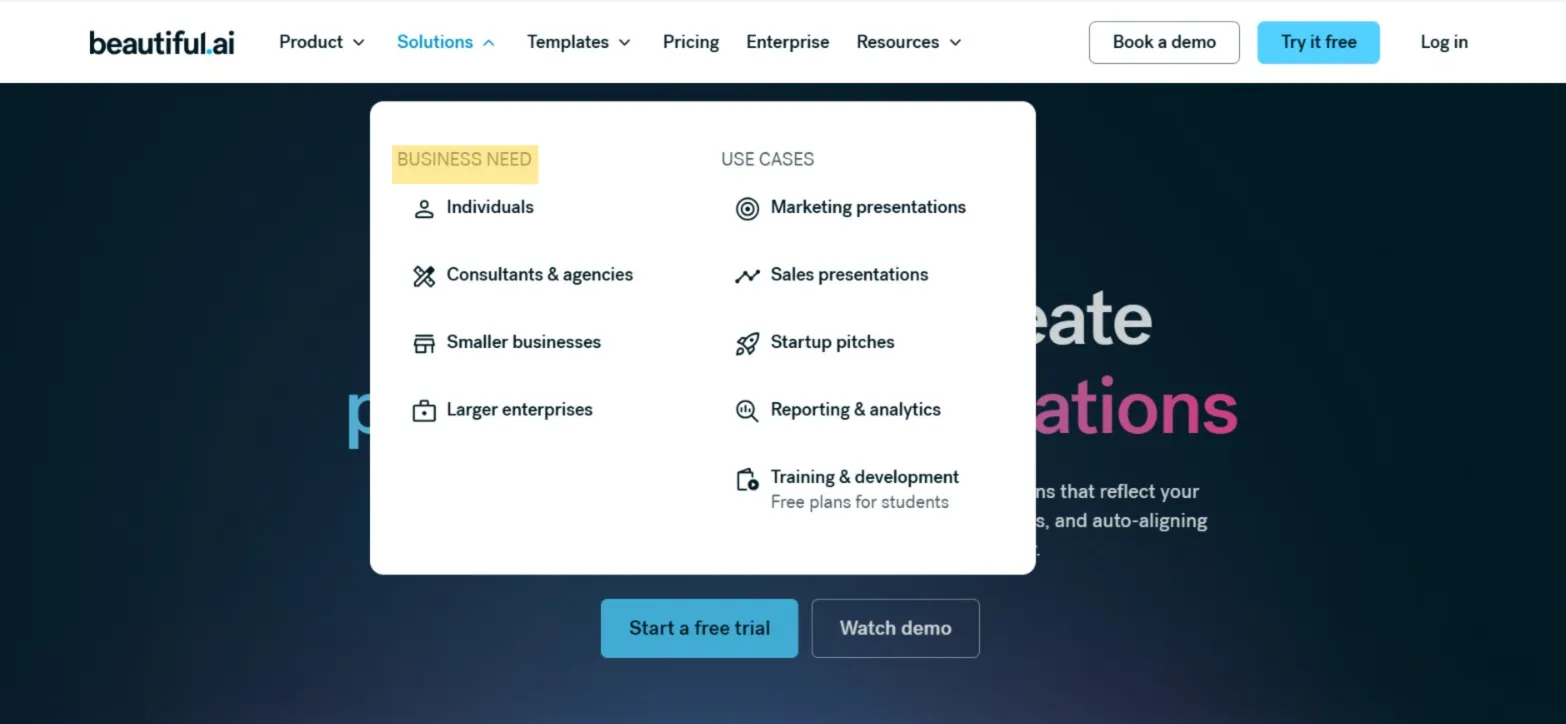Viewport: 1566px width, 724px height.
Task: Click the person icon beside Individuals
Action: pyautogui.click(x=424, y=208)
